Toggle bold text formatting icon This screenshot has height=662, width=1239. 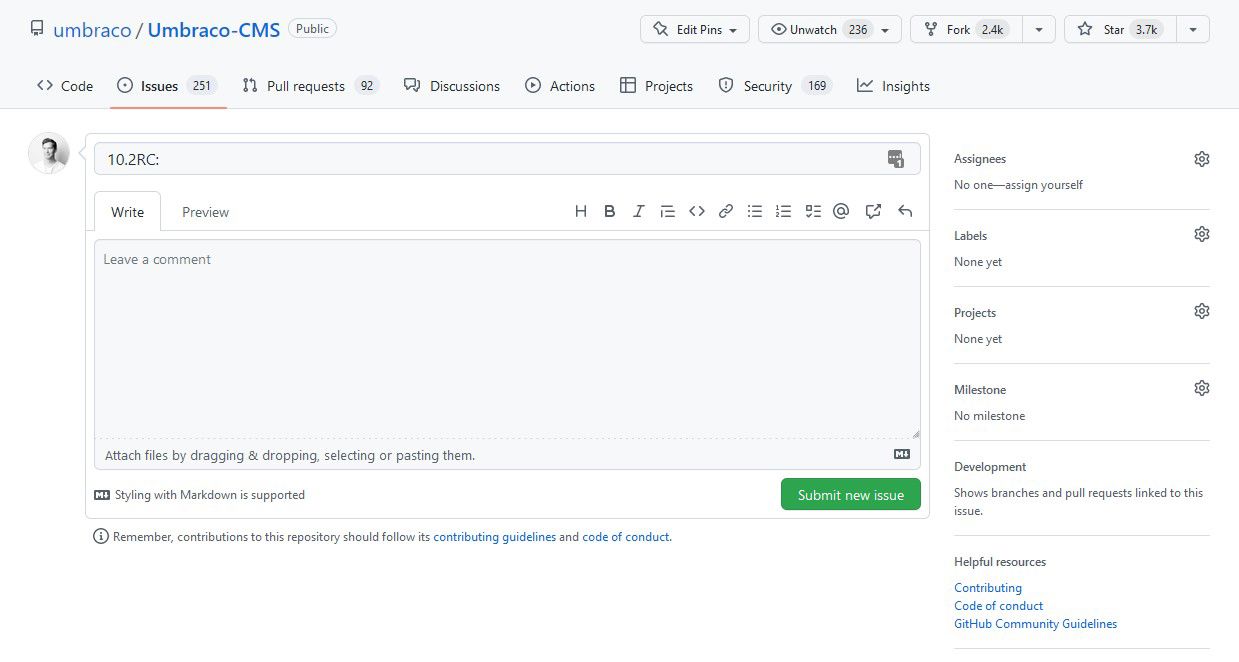coord(609,211)
